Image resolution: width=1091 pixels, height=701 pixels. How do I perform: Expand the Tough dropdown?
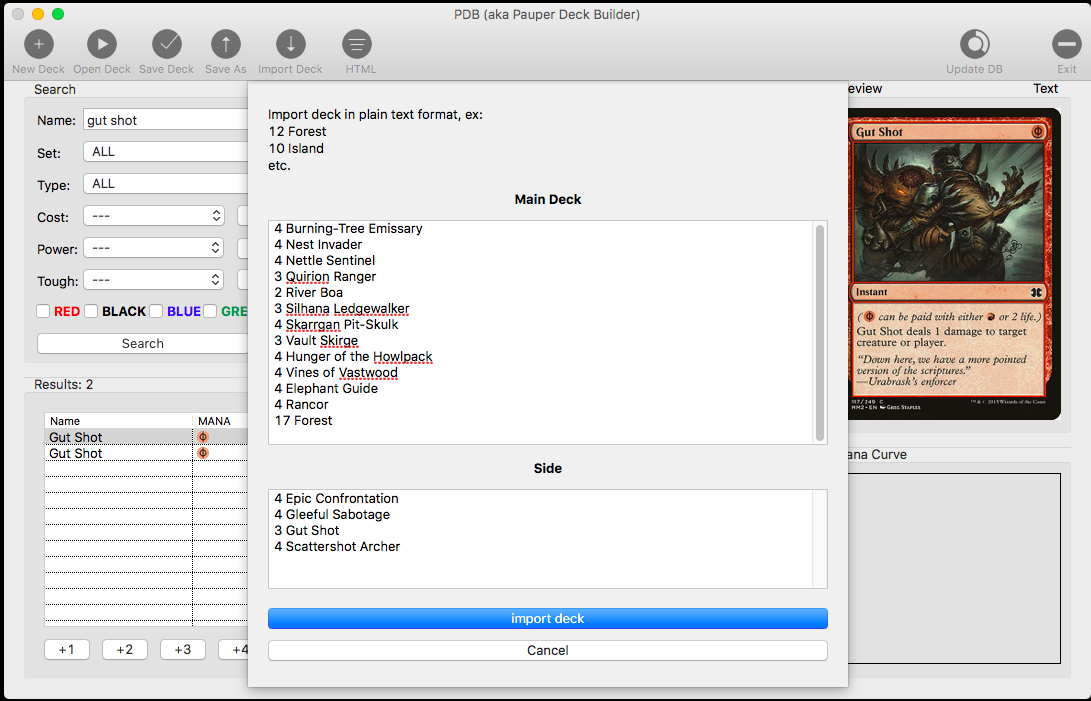click(153, 280)
